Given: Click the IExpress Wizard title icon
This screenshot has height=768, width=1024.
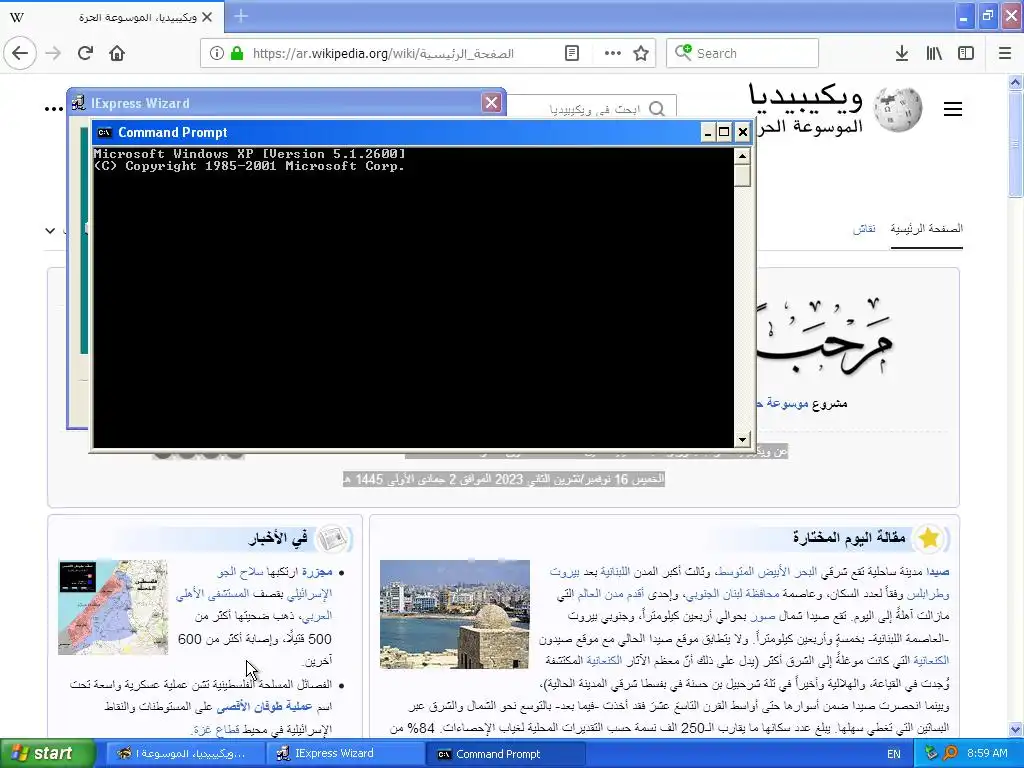Looking at the screenshot, I should point(78,103).
